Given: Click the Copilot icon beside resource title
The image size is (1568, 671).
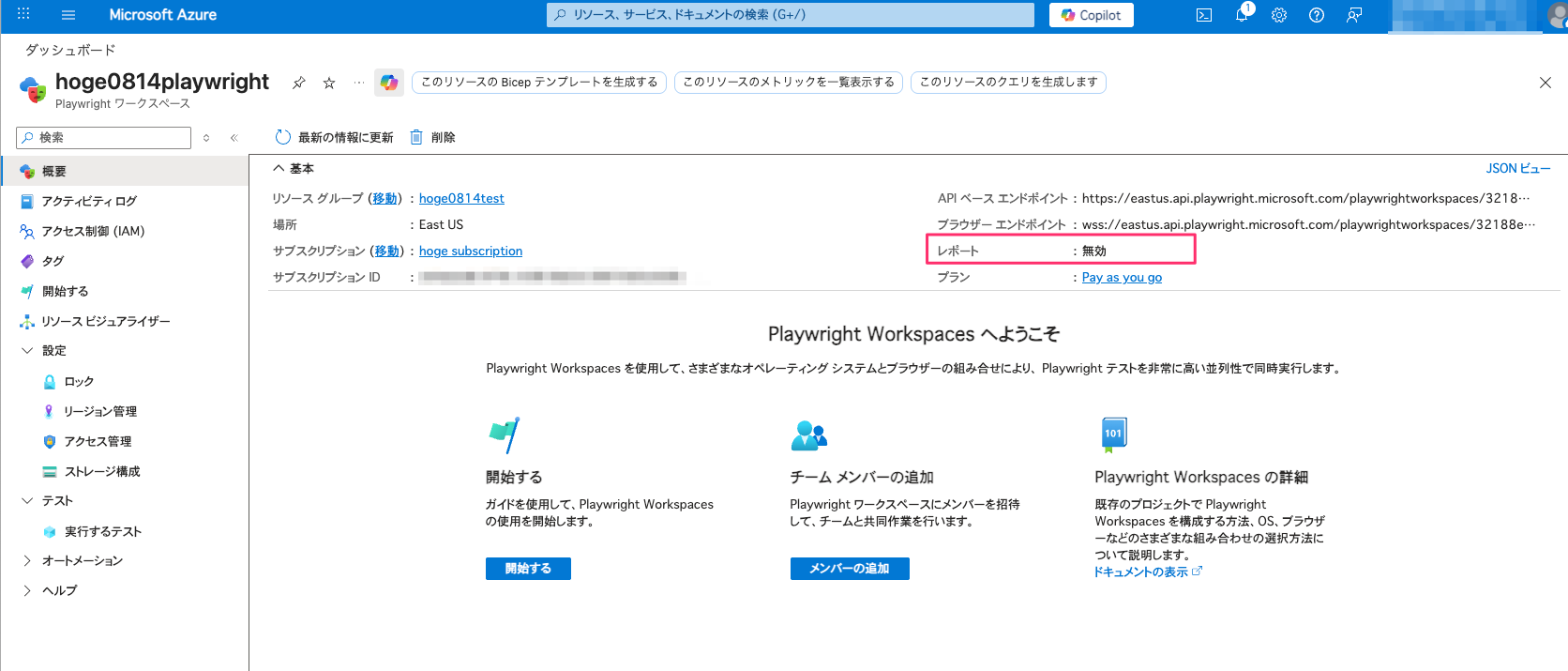Looking at the screenshot, I should pyautogui.click(x=388, y=83).
